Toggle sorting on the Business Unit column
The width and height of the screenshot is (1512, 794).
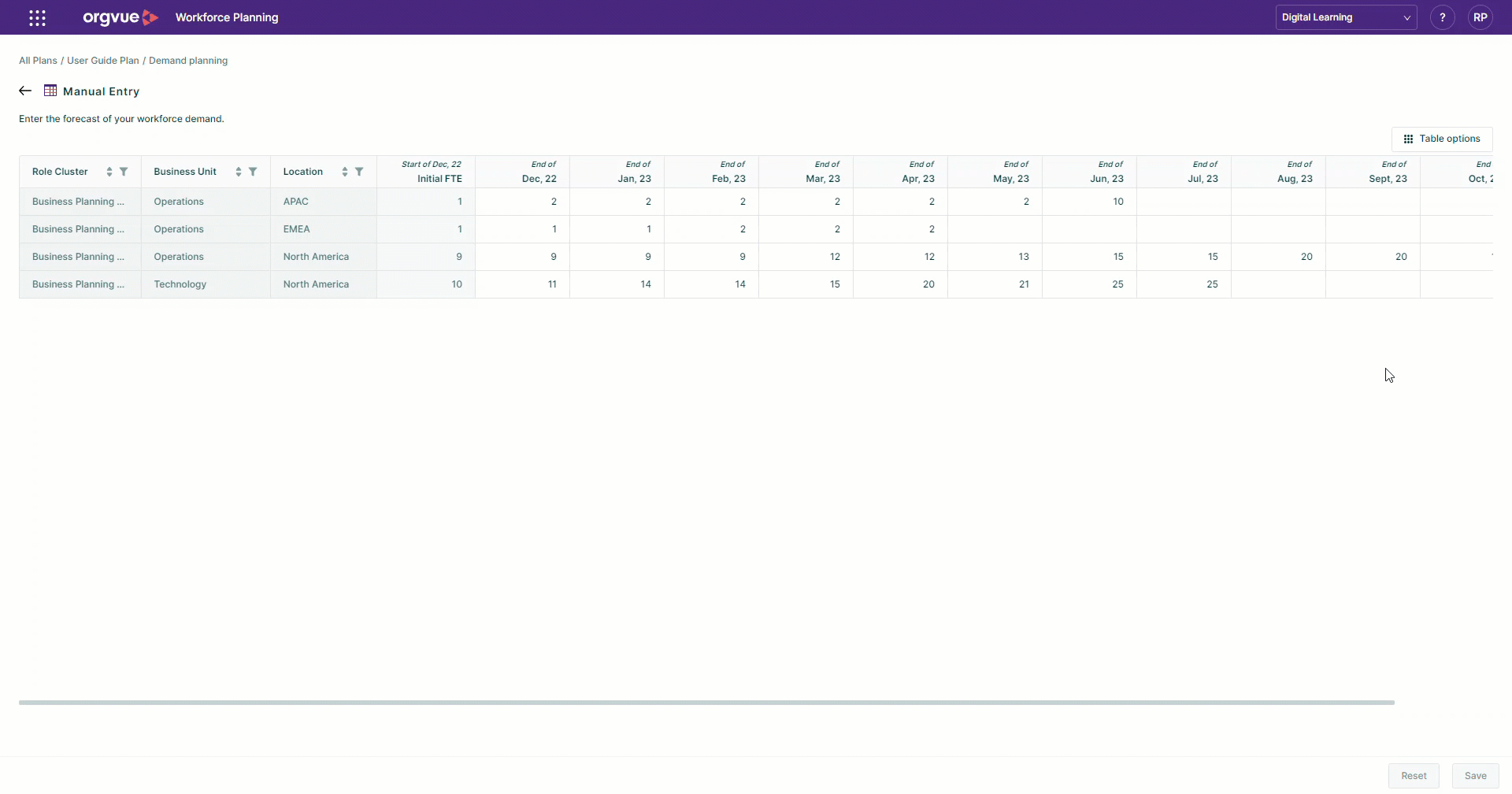coord(239,171)
